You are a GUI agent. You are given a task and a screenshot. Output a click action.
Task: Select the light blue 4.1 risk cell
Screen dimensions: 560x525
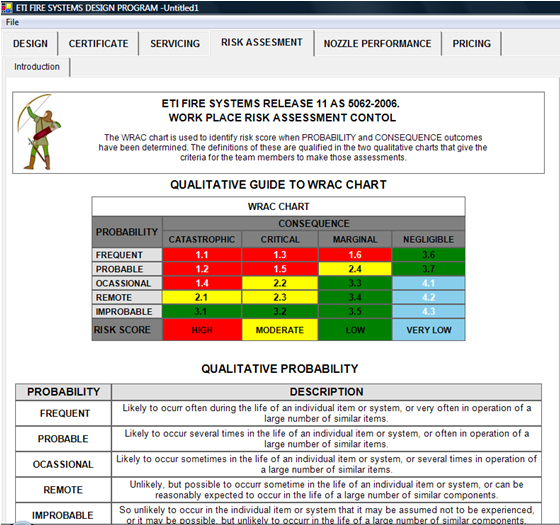(x=429, y=283)
